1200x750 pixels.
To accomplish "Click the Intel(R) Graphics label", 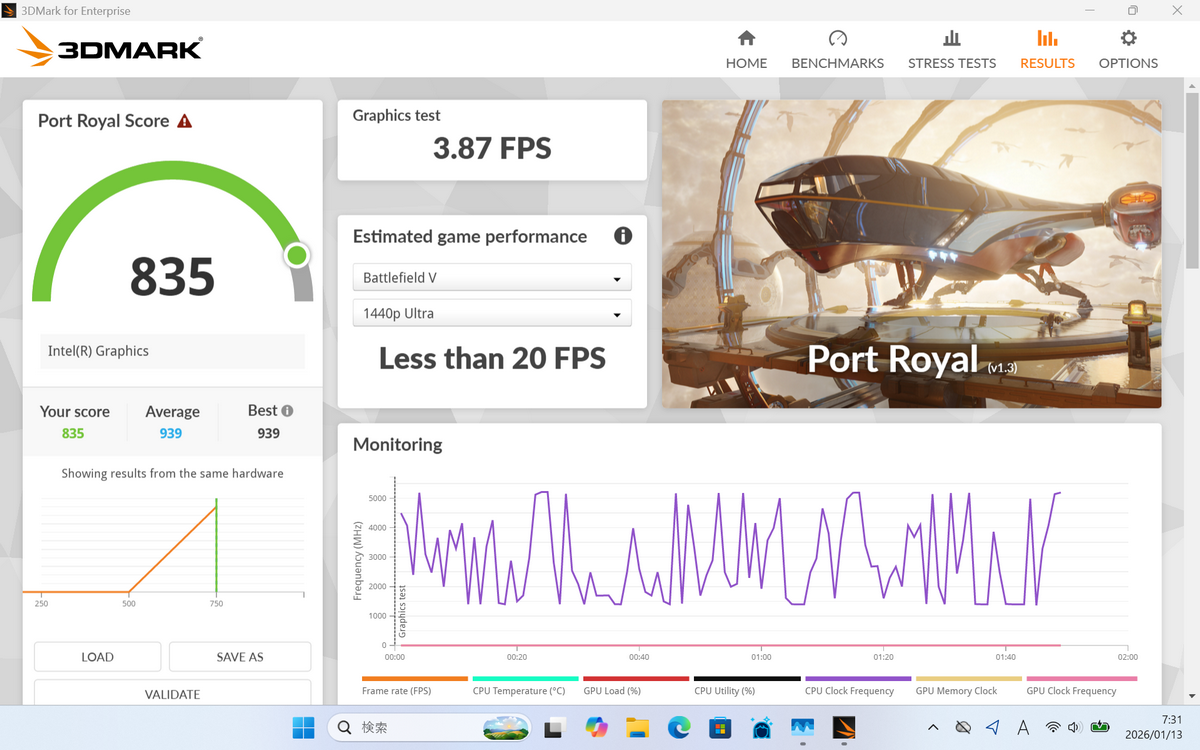I will point(98,351).
